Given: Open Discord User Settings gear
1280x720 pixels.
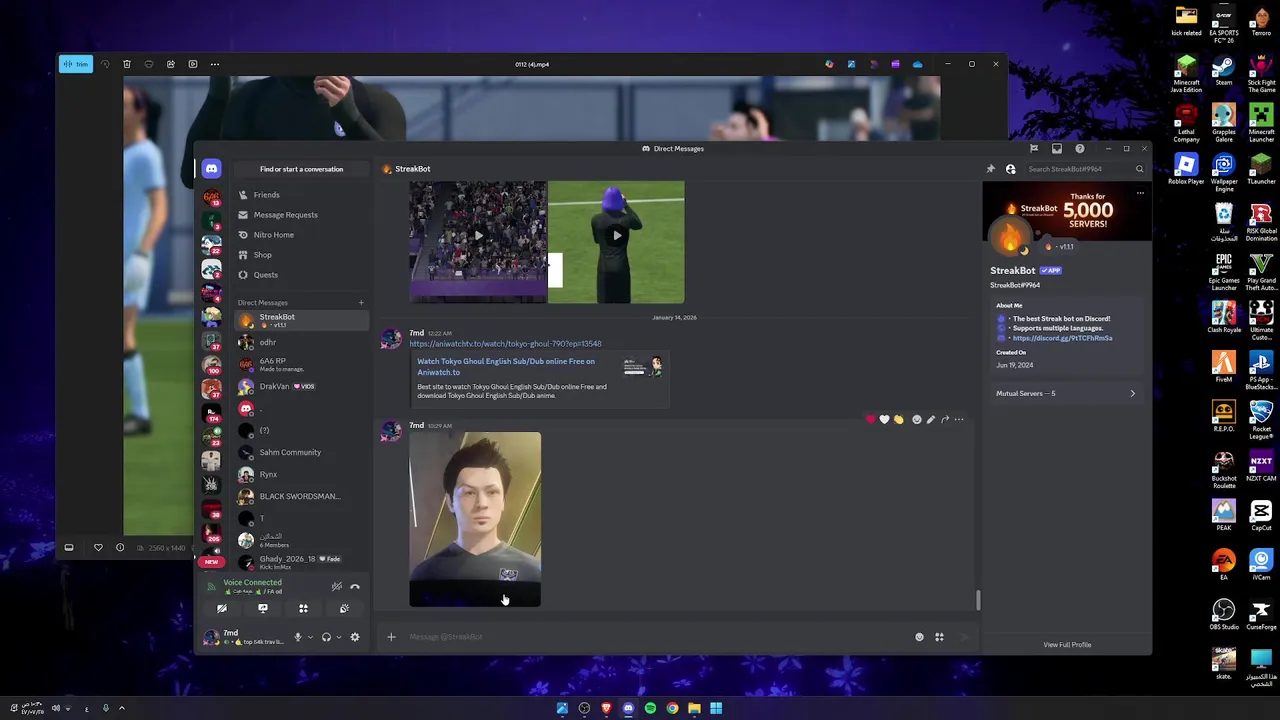Looking at the screenshot, I should coord(355,637).
